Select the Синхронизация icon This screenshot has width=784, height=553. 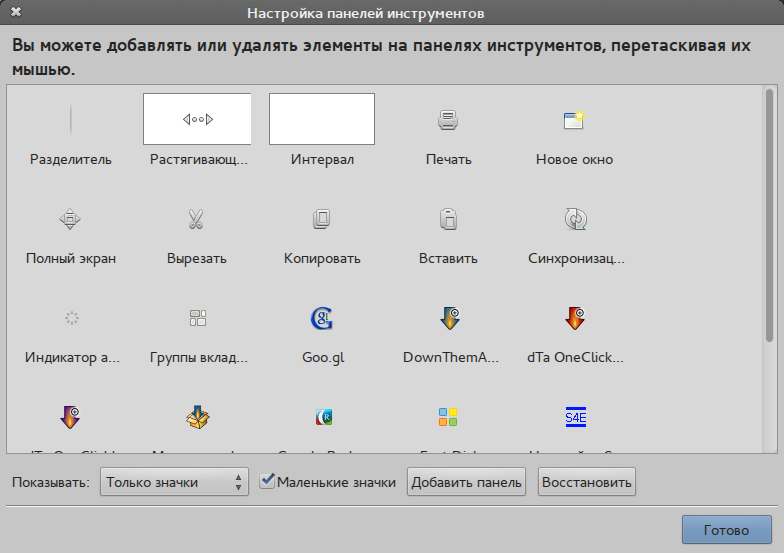point(574,219)
